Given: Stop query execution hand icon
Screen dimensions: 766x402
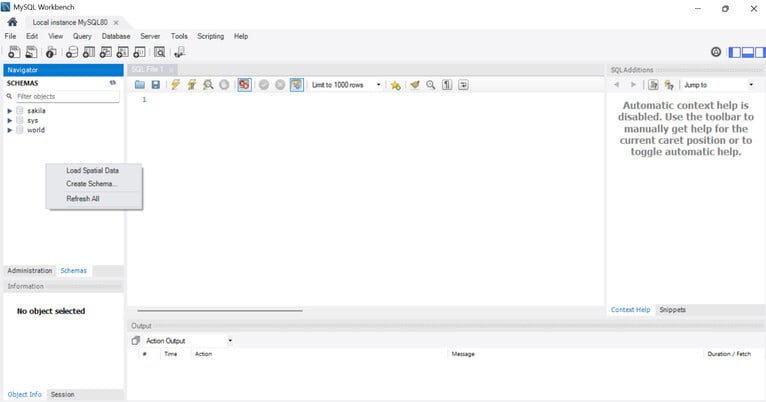Looking at the screenshot, I should pos(224,85).
